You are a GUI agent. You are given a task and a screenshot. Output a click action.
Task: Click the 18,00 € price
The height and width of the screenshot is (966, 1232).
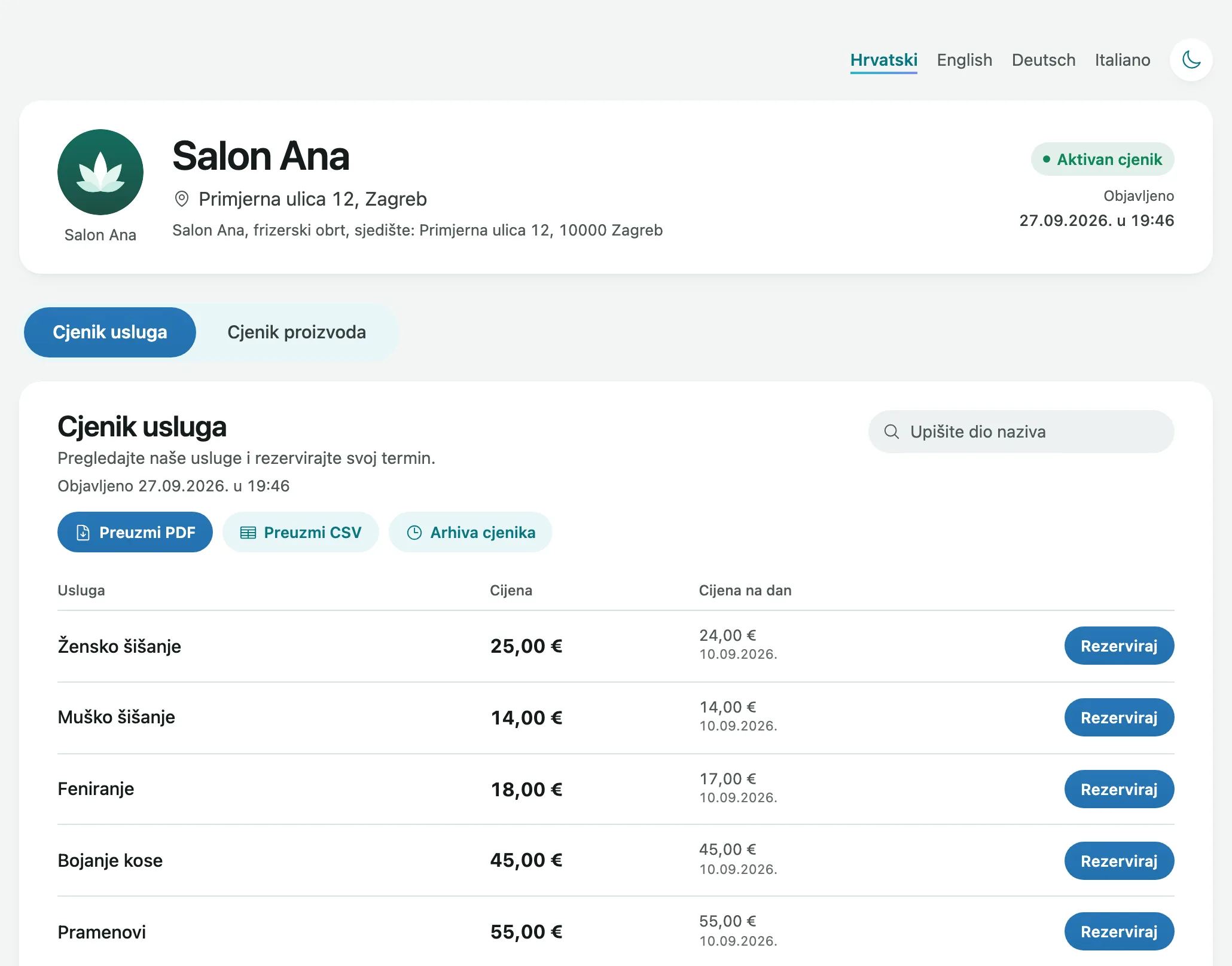click(526, 790)
